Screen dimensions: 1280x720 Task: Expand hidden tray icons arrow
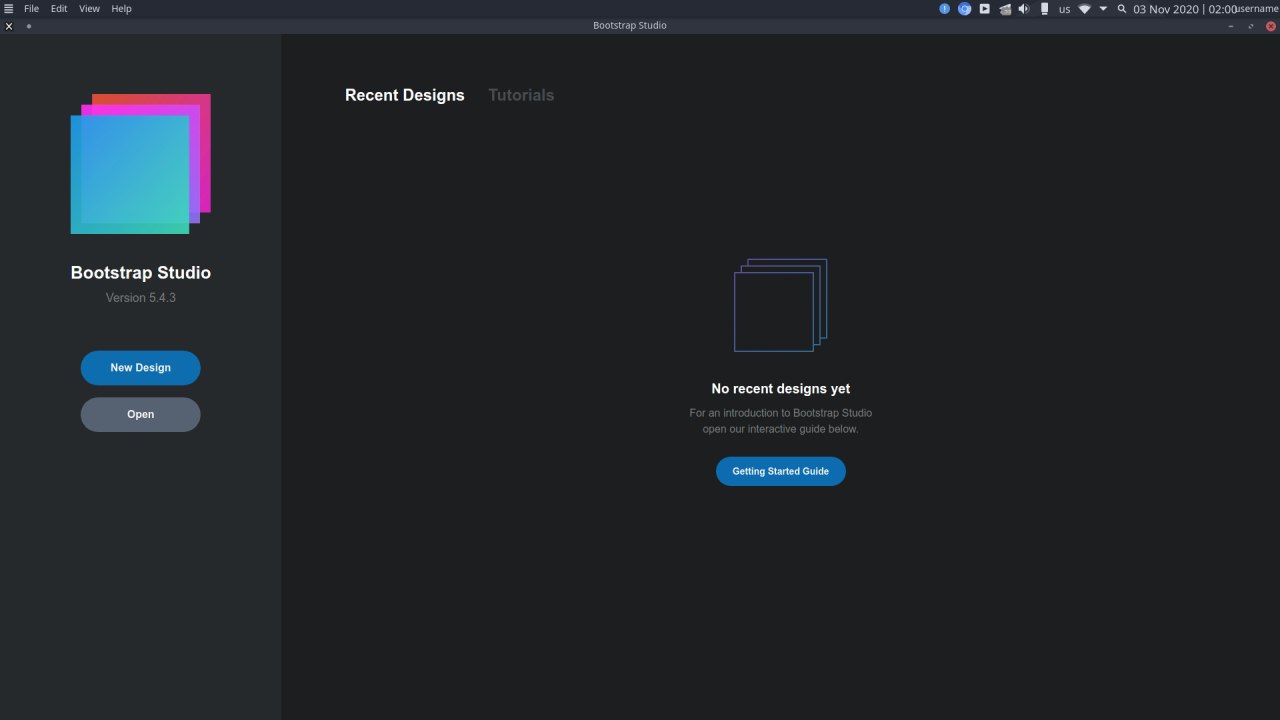[1104, 8]
